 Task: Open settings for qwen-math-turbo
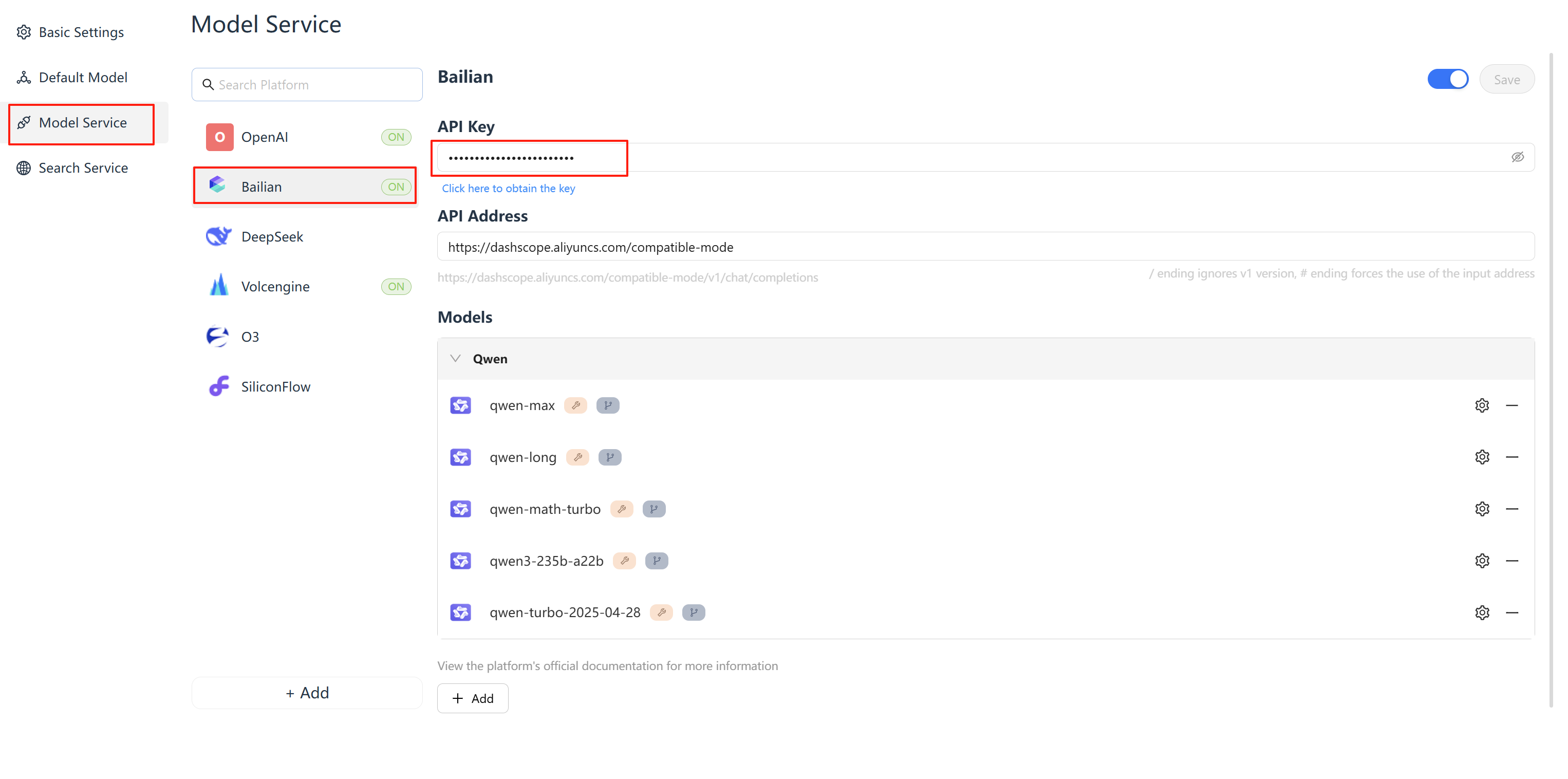click(x=1482, y=509)
